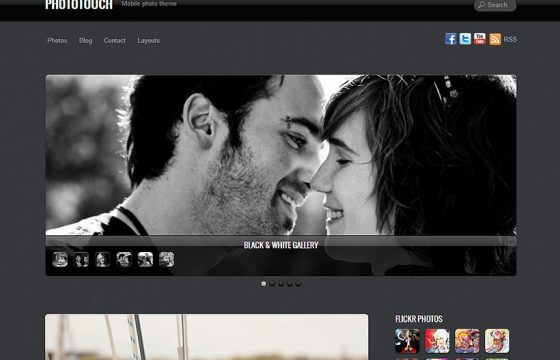The width and height of the screenshot is (560, 360).
Task: Open the second Flickr photo thumbnail
Action: coord(437,341)
